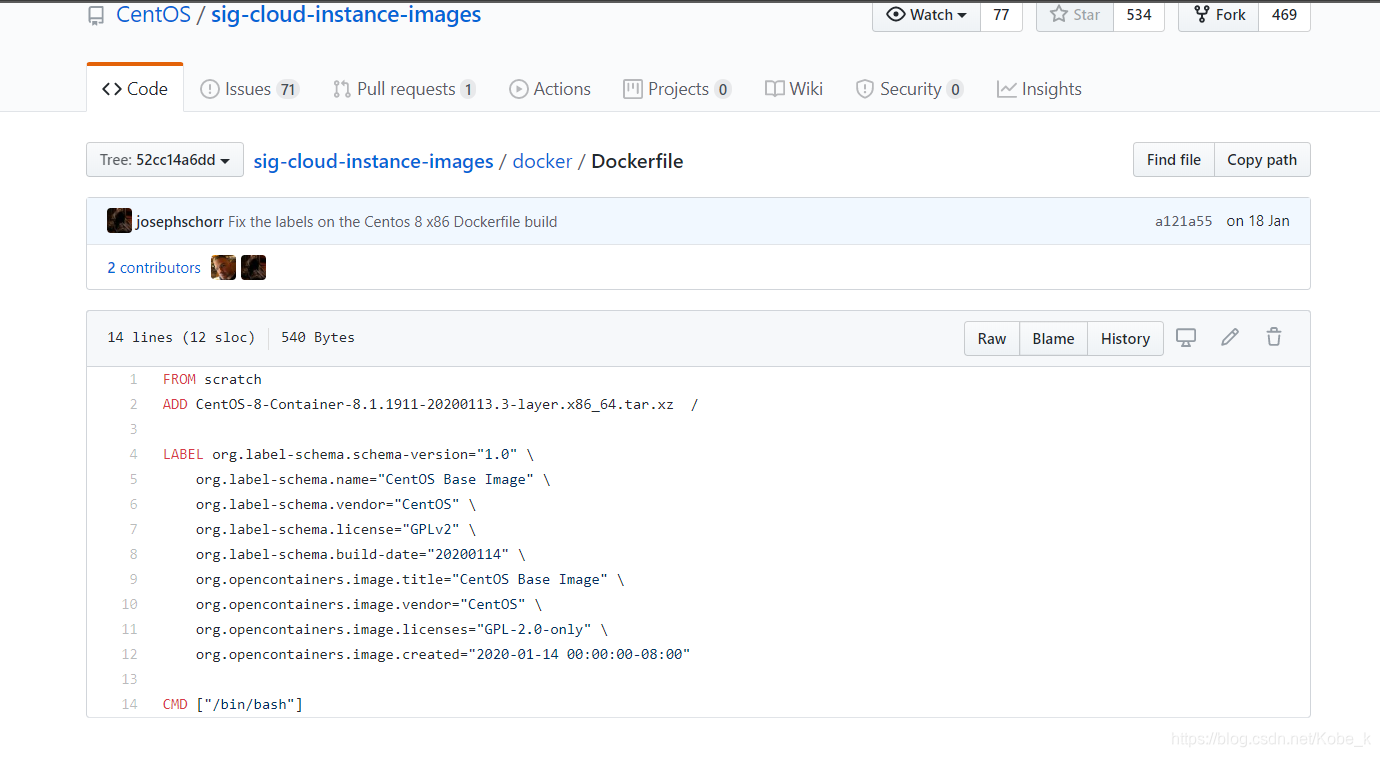Click the label-schema.license="GPLv2" line

[x=336, y=530]
